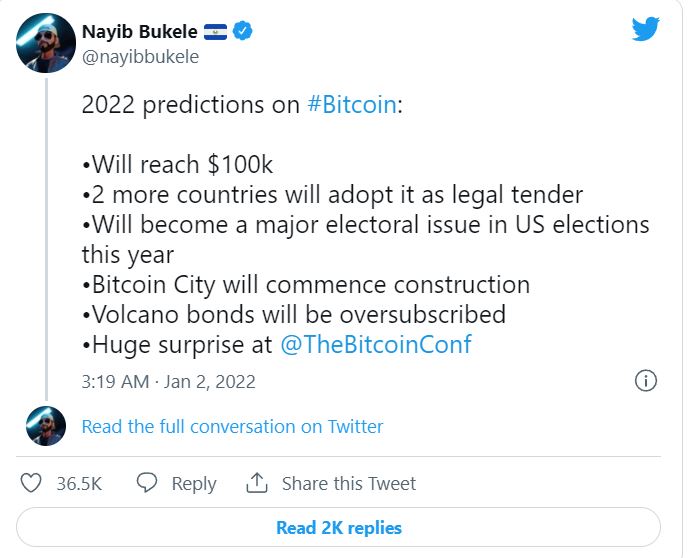Click the small avatar beside conversation link
The width and height of the screenshot is (695, 558).
(x=45, y=426)
